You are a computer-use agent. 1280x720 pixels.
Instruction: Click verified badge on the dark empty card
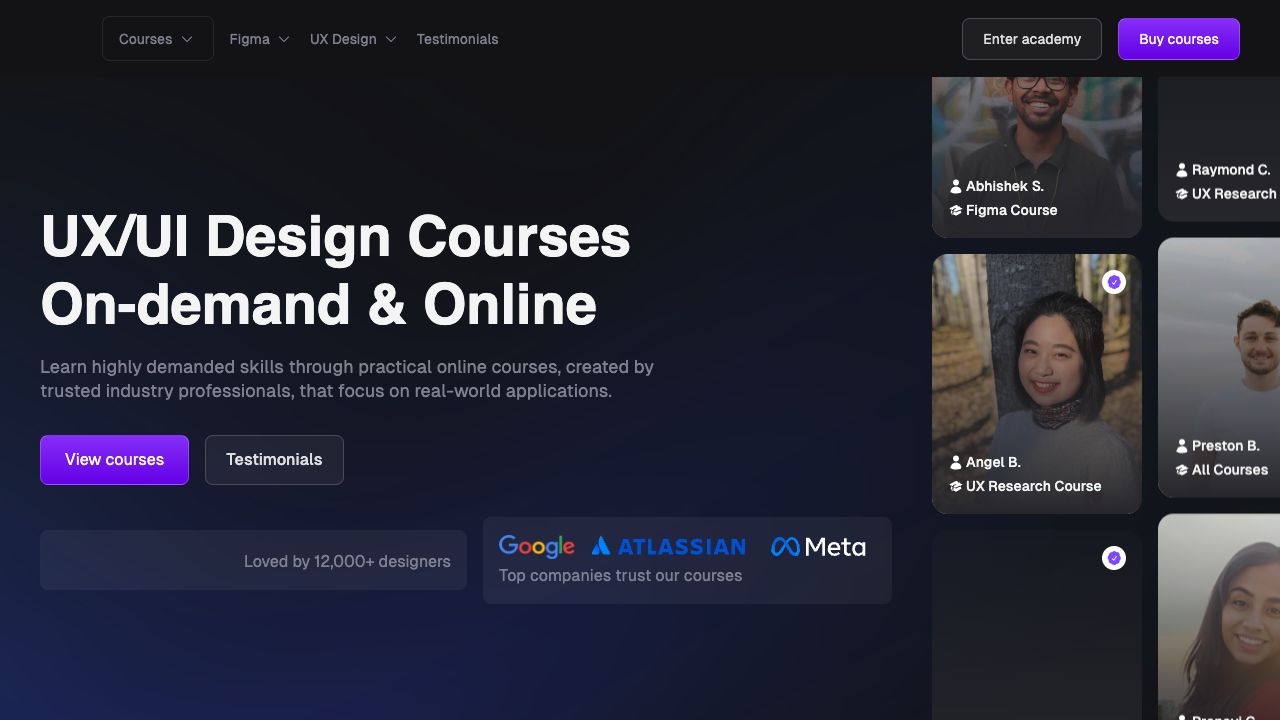[x=1114, y=558]
